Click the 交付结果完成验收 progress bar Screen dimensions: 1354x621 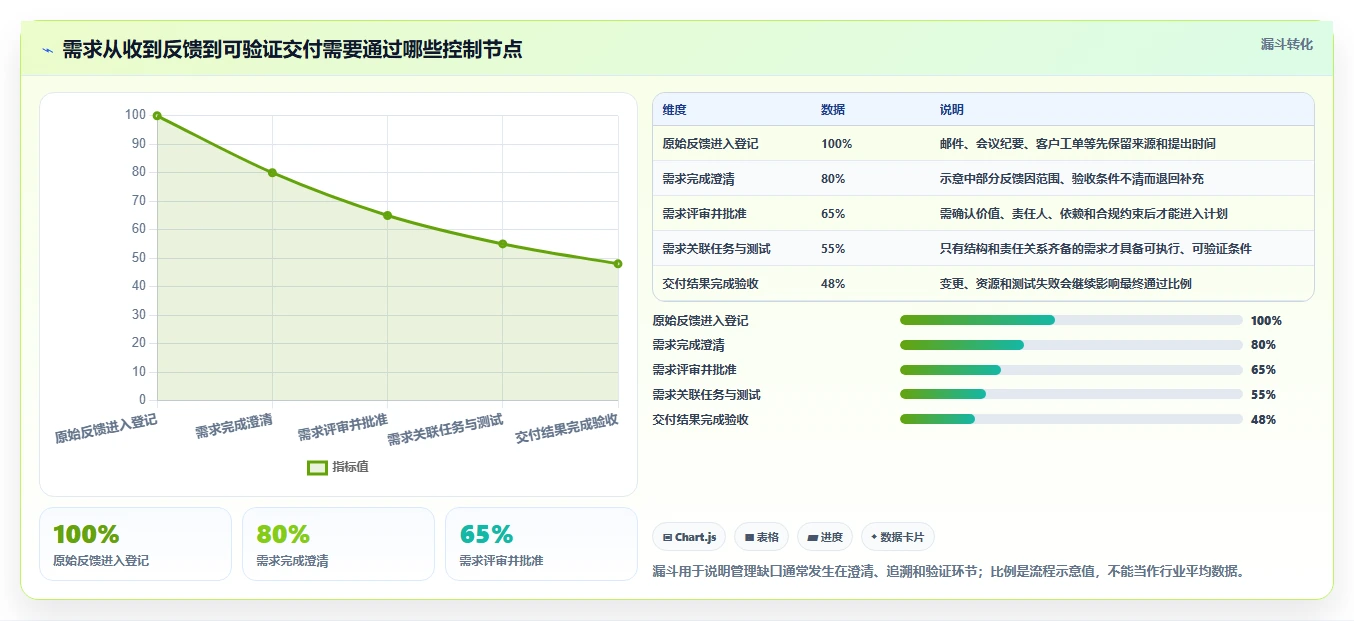1071,419
